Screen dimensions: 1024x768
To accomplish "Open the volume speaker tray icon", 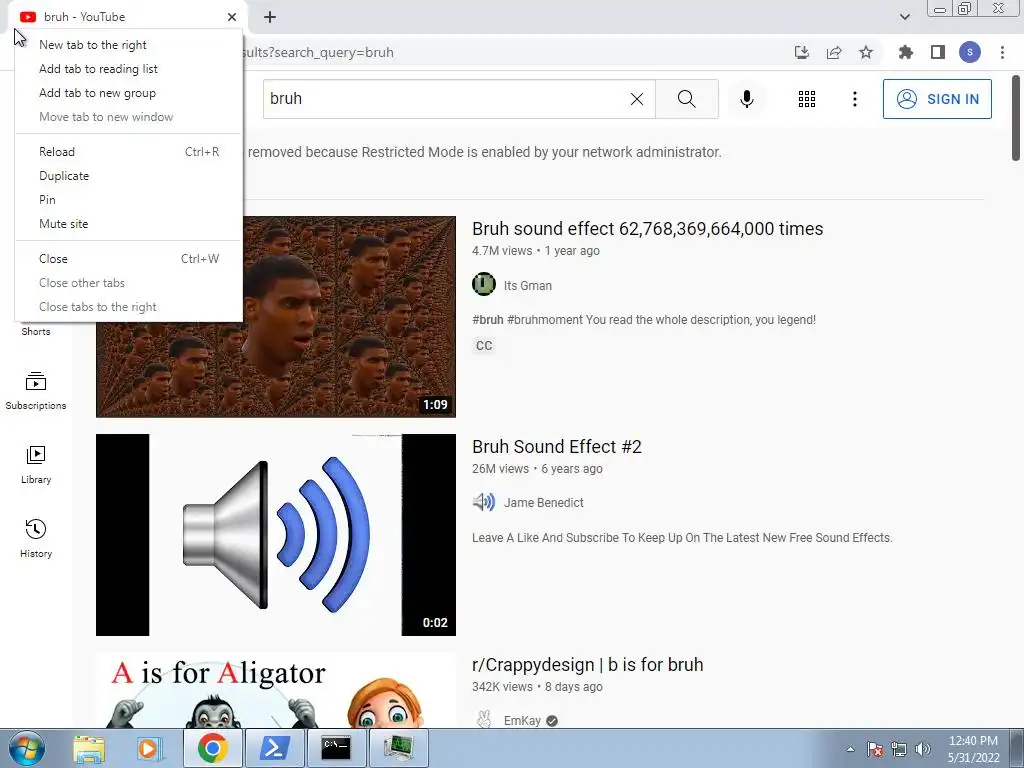I will pos(922,749).
